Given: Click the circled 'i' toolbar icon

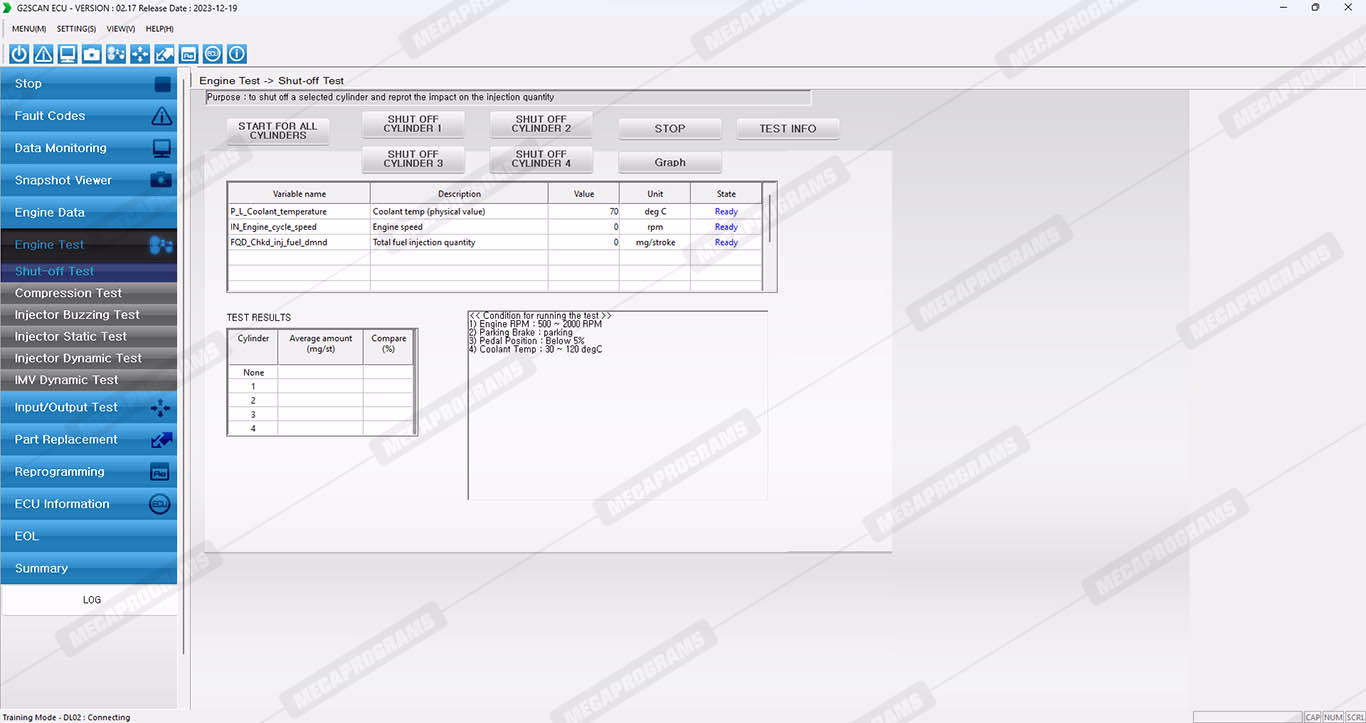Looking at the screenshot, I should 237,54.
